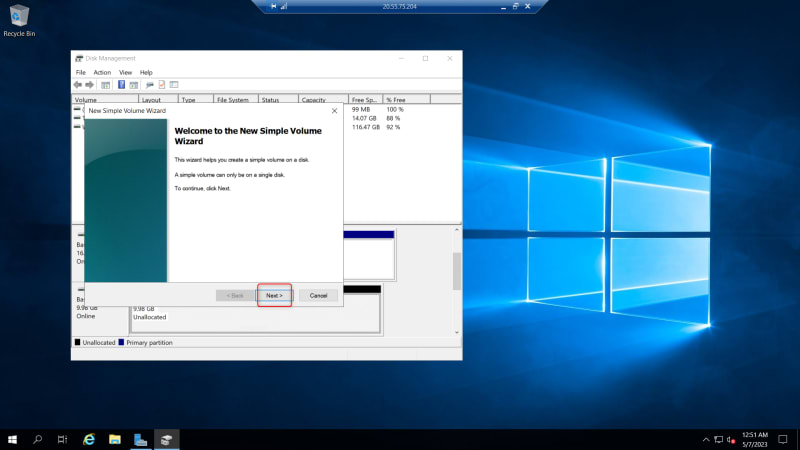Click the greyed Back button in wizard
The image size is (800, 450).
[235, 295]
